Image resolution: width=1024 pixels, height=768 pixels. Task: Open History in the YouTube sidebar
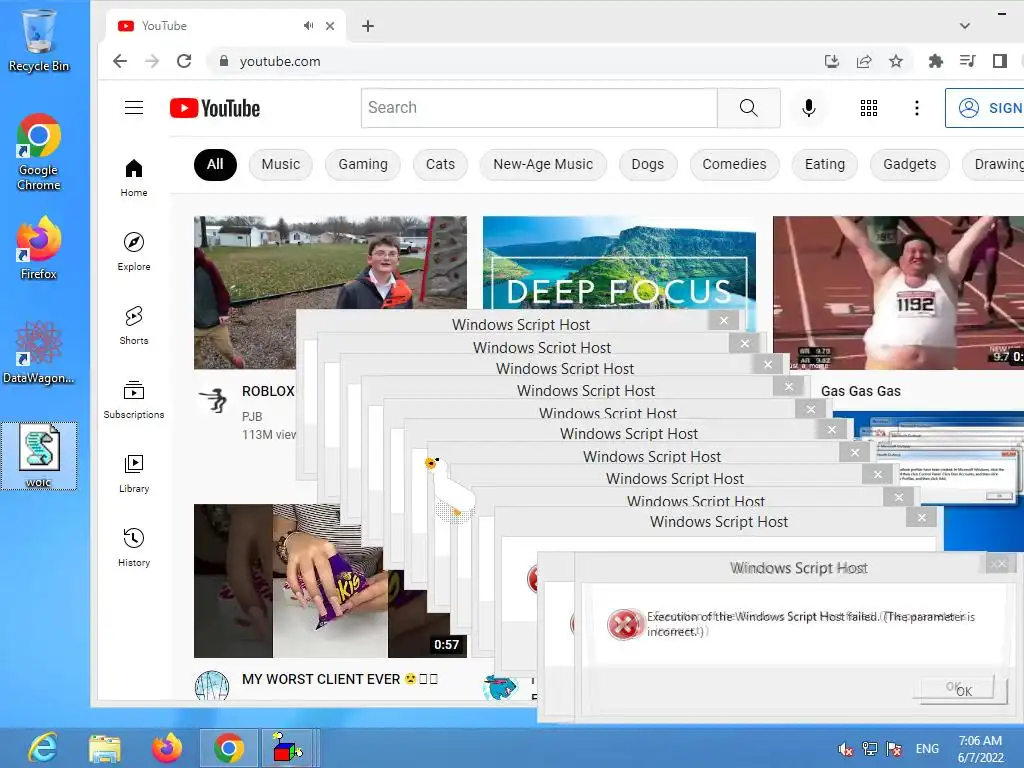(x=134, y=547)
